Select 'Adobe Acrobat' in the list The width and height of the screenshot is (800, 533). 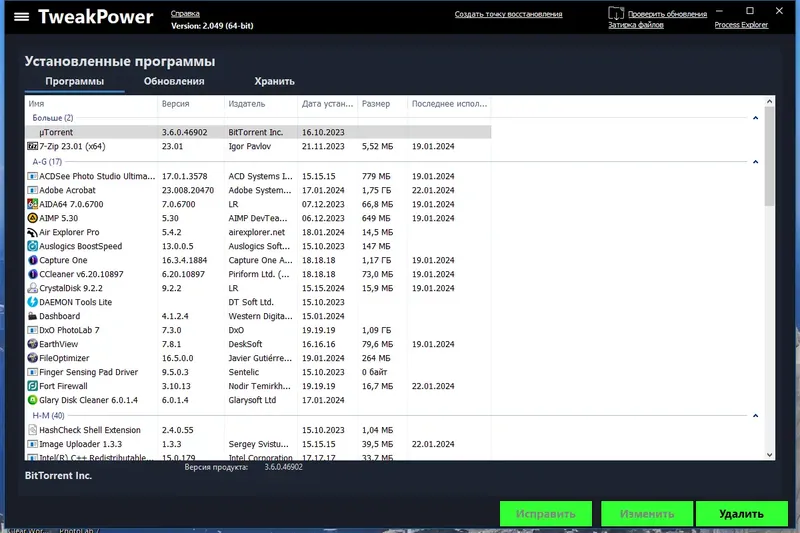(67, 190)
